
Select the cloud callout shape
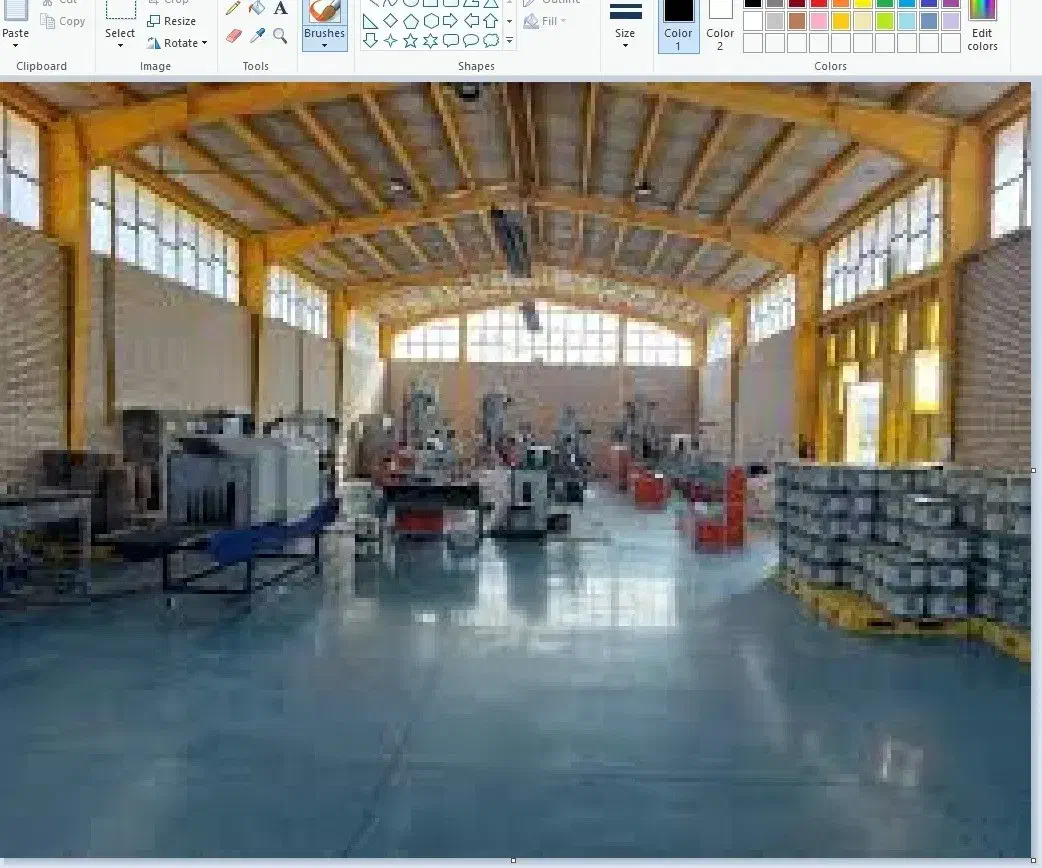point(491,41)
